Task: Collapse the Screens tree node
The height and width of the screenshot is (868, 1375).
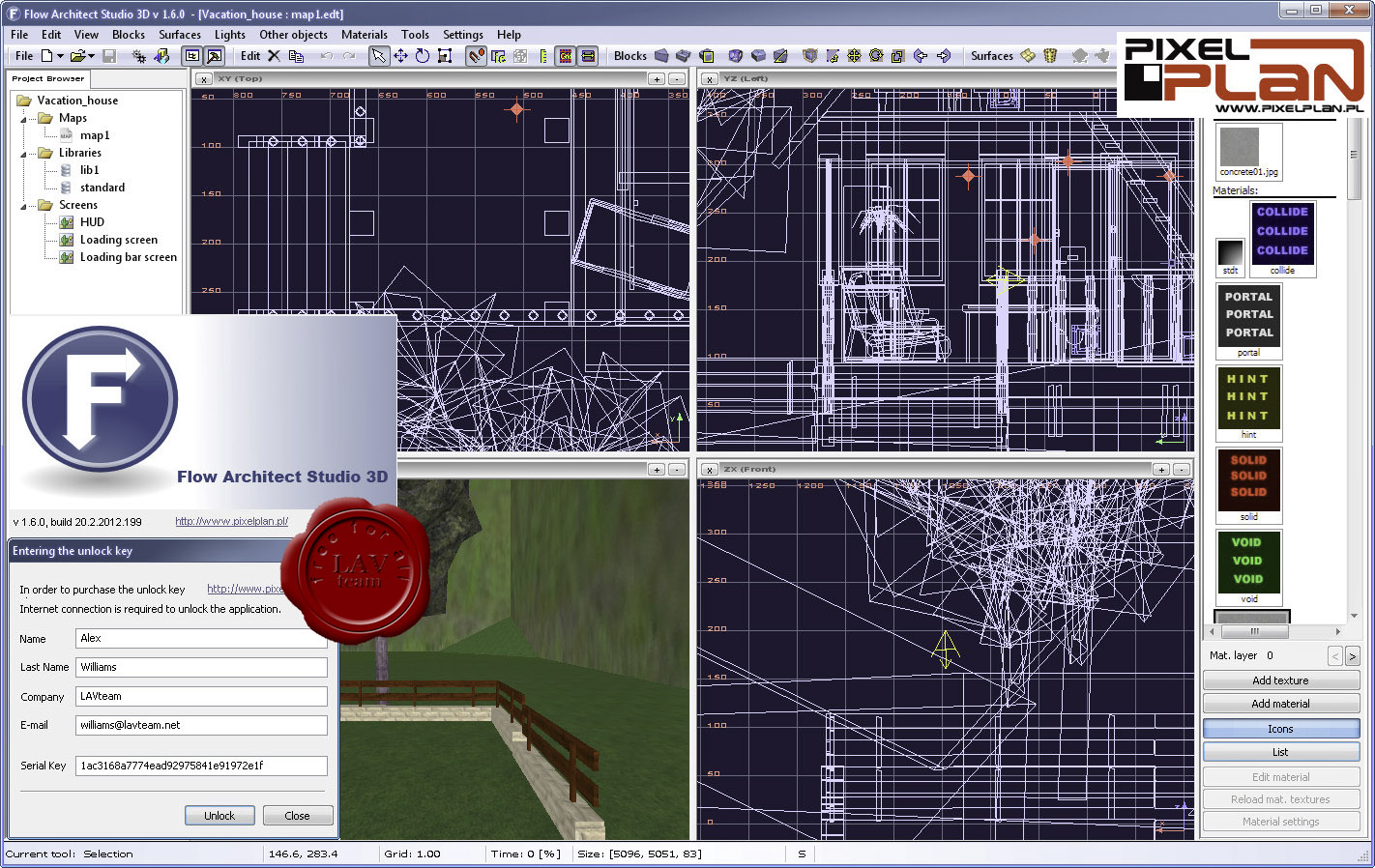Action: point(24,206)
